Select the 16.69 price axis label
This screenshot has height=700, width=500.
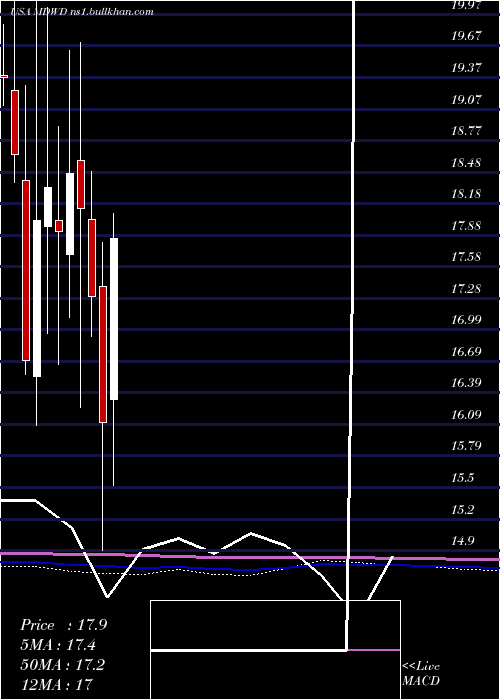466,351
